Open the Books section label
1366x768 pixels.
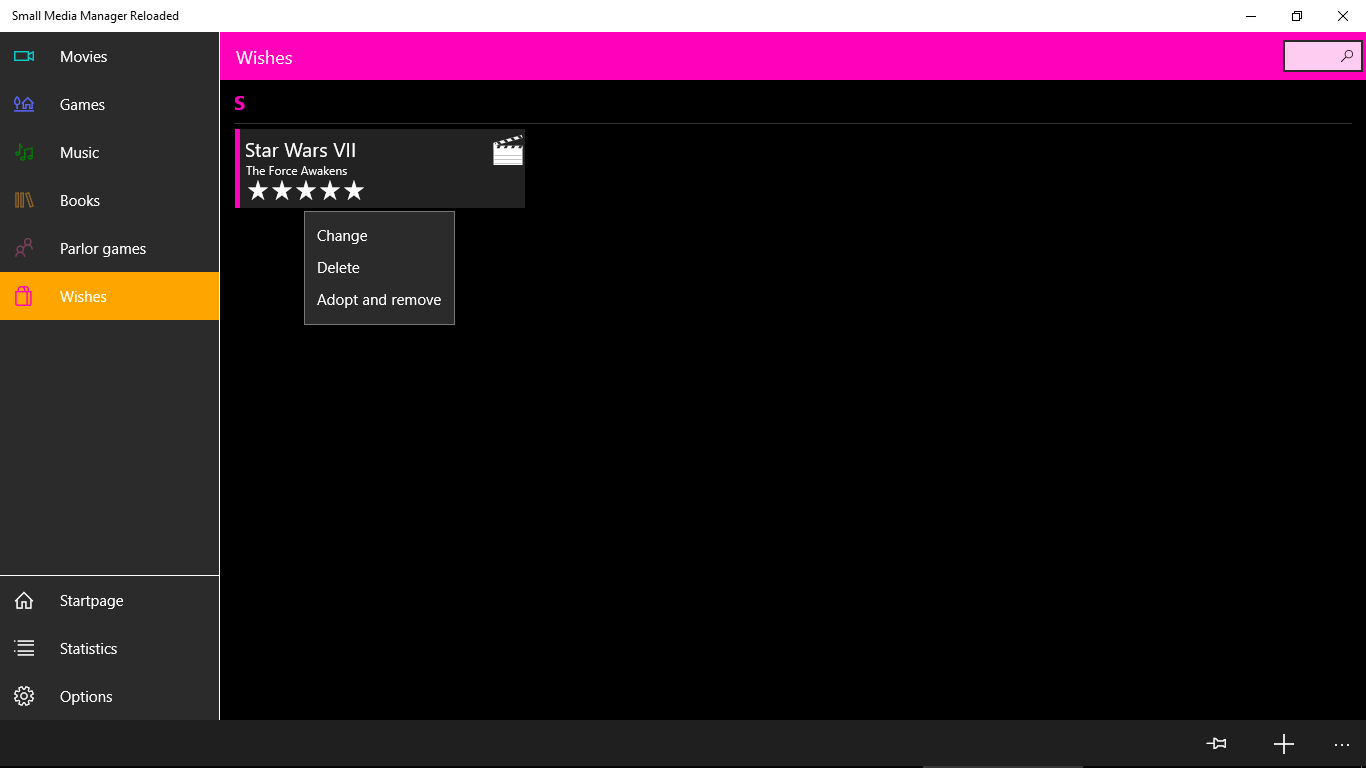click(80, 201)
